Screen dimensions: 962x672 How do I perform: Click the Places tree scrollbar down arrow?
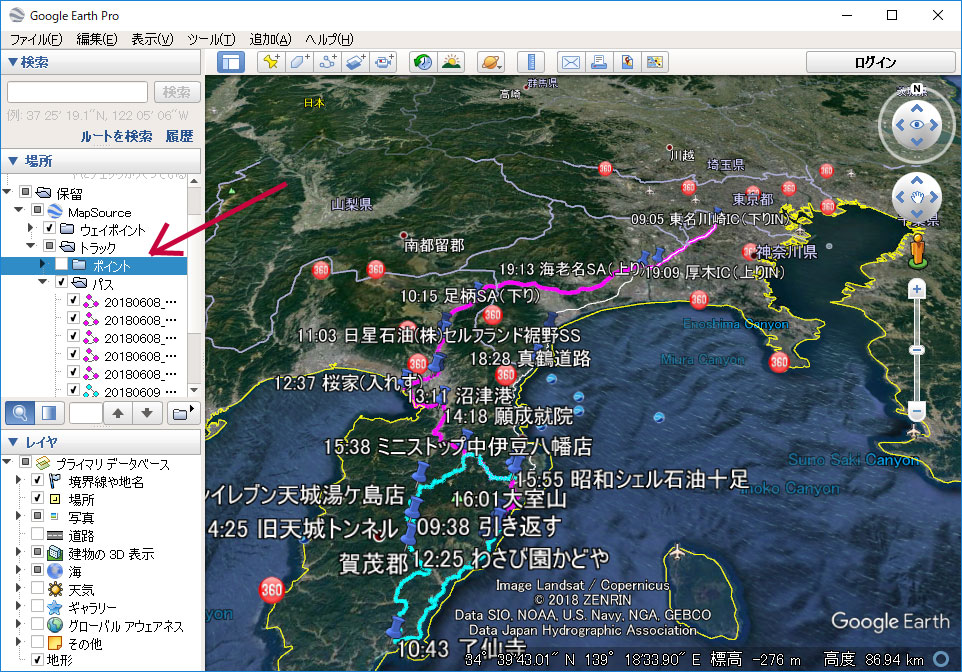point(194,390)
